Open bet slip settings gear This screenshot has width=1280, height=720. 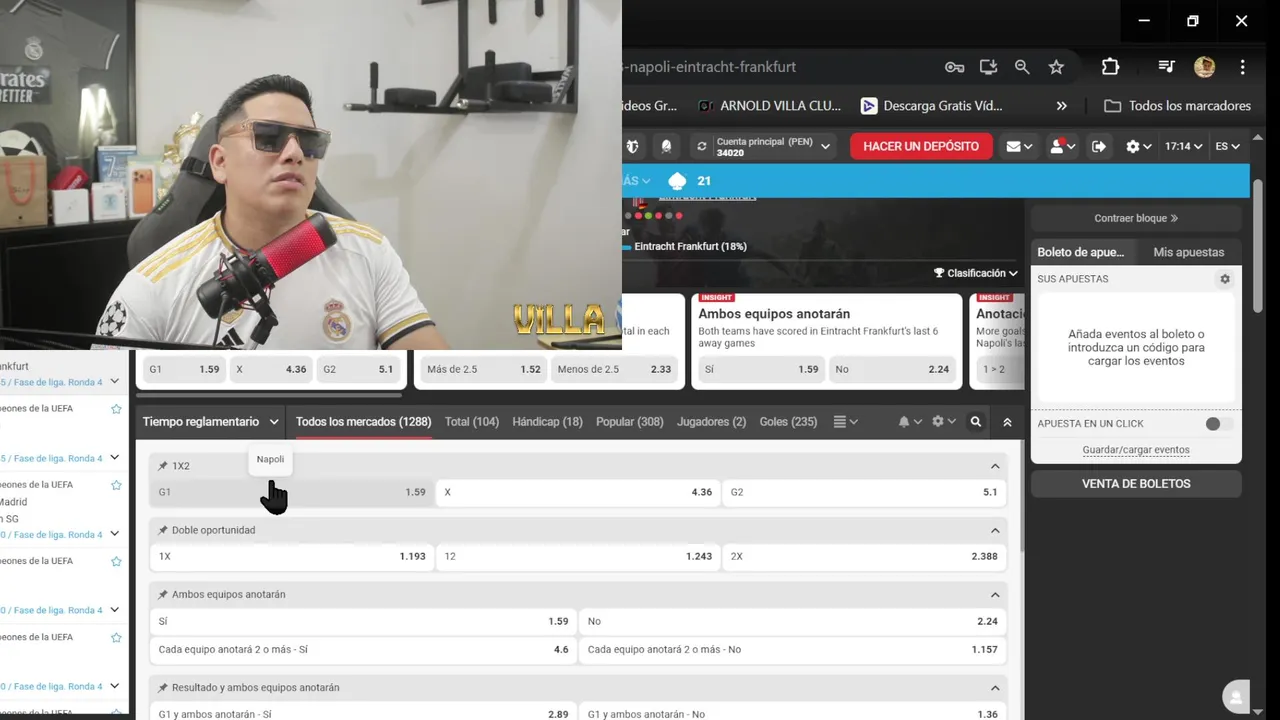pyautogui.click(x=1225, y=279)
